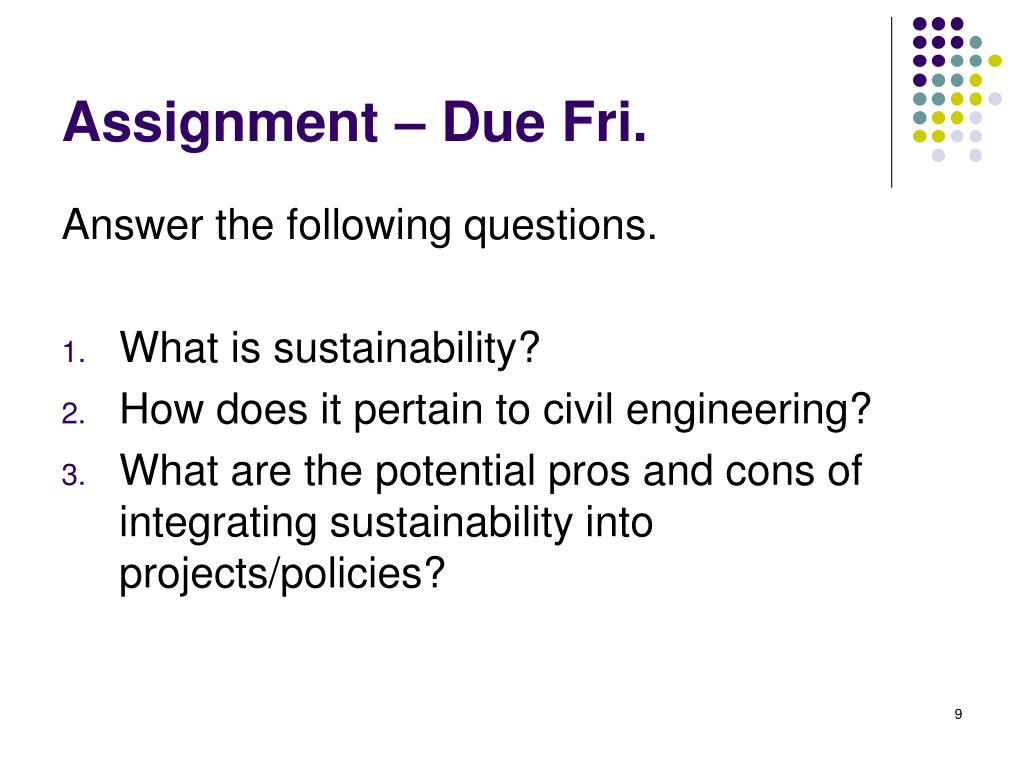Image resolution: width=1024 pixels, height=768 pixels.
Task: Click the decorative dot grid graphic
Action: click(x=957, y=89)
